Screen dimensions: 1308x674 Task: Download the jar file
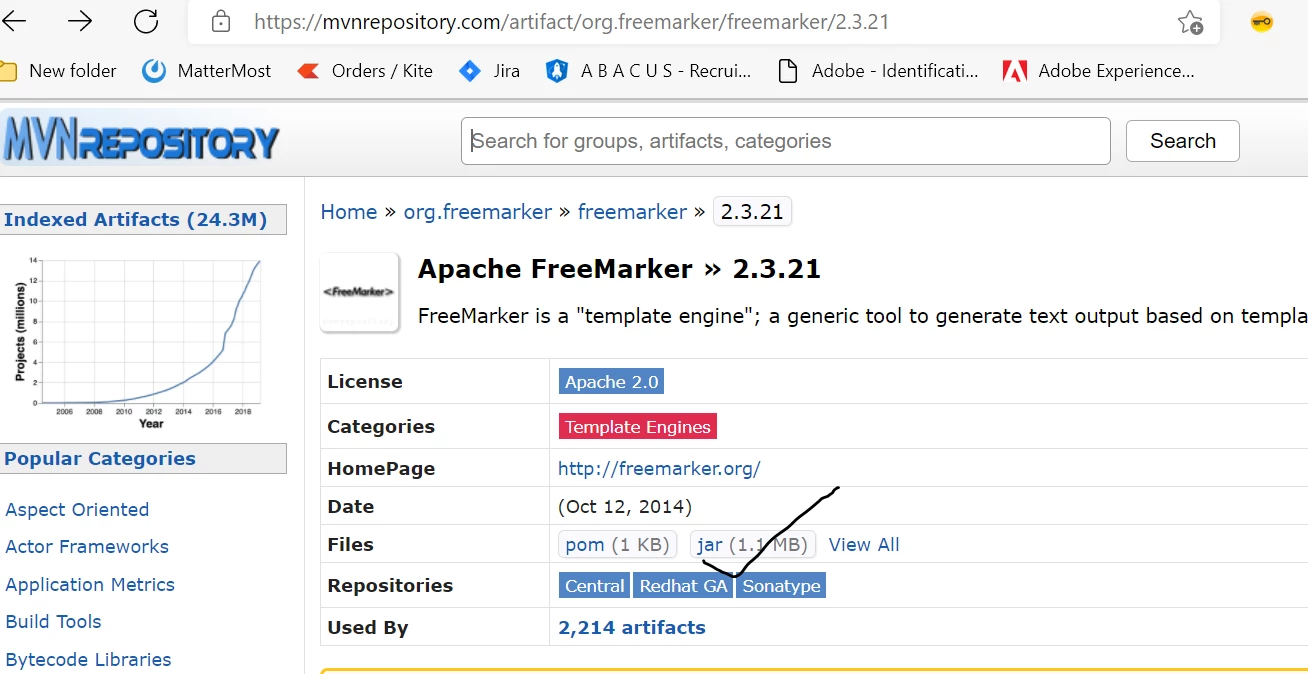(x=753, y=545)
